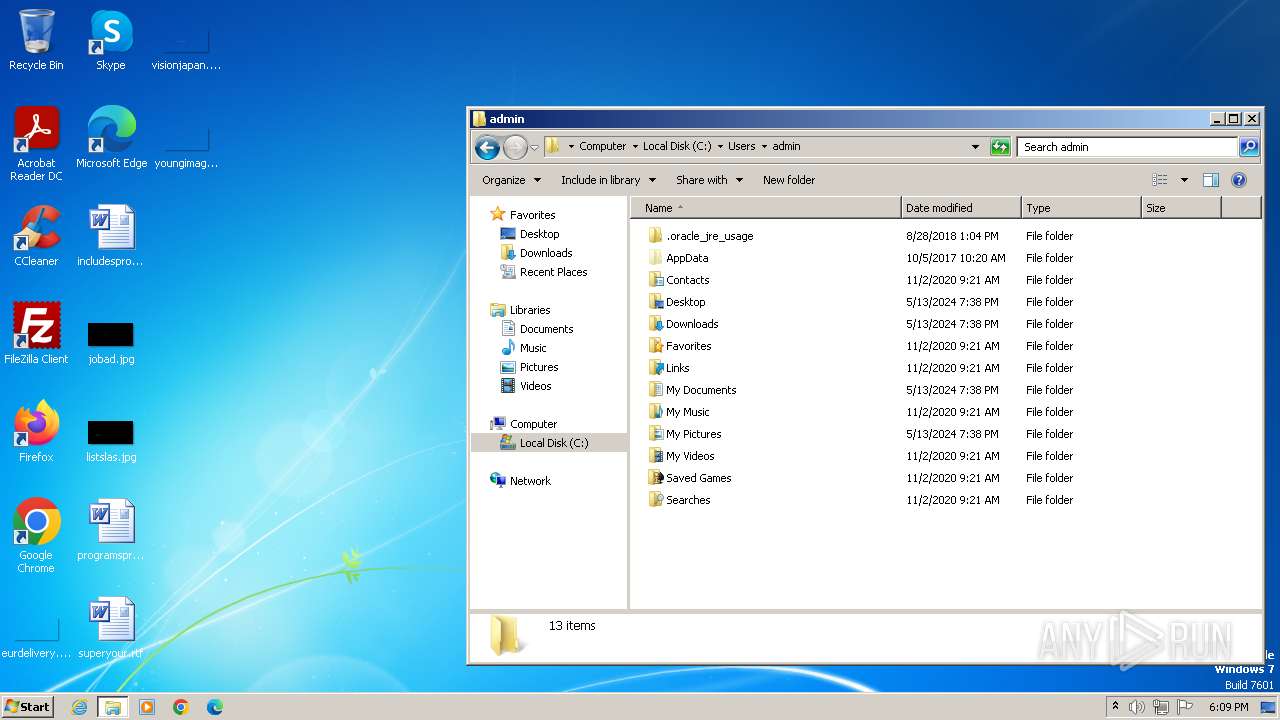Refresh the admin folder view
Image resolution: width=1280 pixels, height=720 pixels.
(x=1000, y=147)
